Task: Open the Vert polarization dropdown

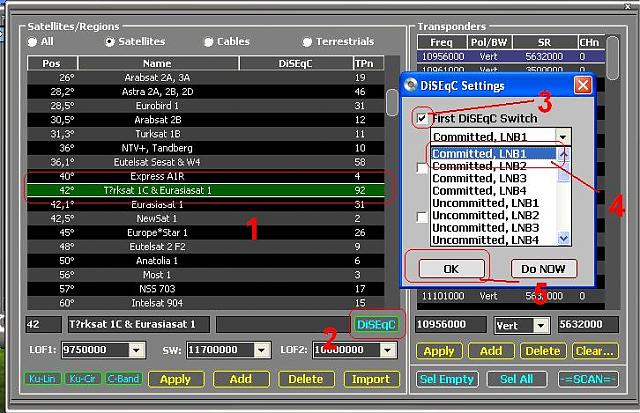Action: tap(540, 325)
